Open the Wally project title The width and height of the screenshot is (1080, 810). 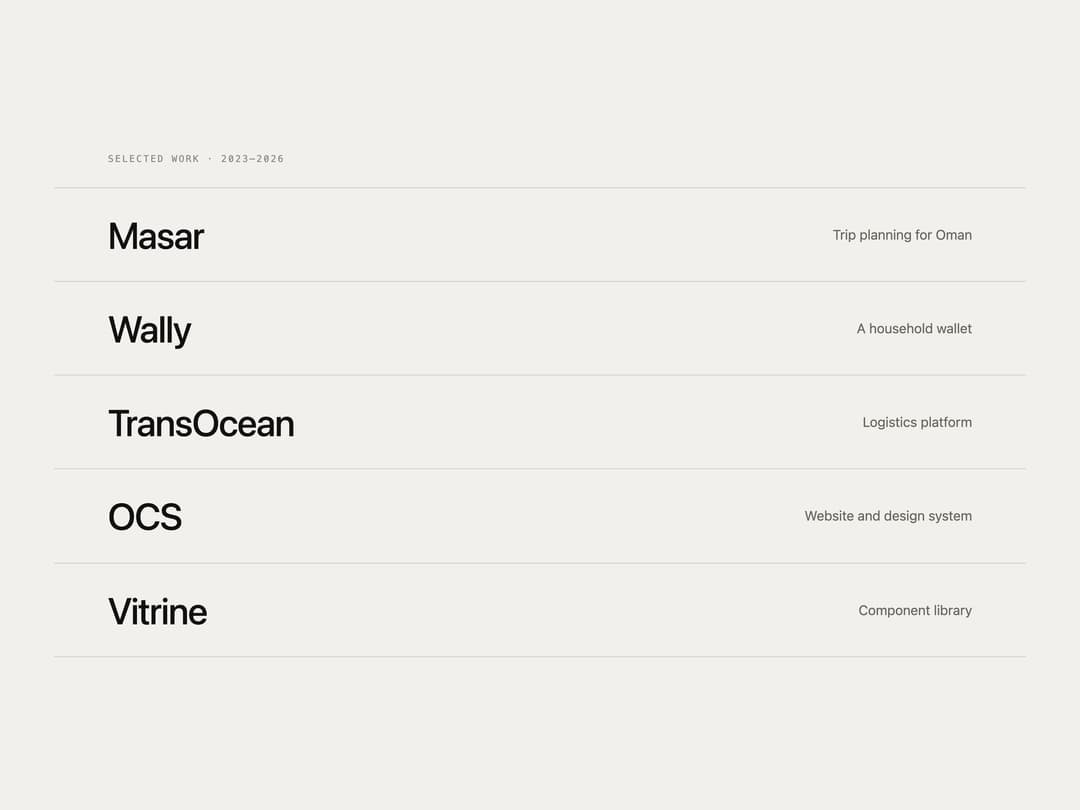pyautogui.click(x=149, y=330)
